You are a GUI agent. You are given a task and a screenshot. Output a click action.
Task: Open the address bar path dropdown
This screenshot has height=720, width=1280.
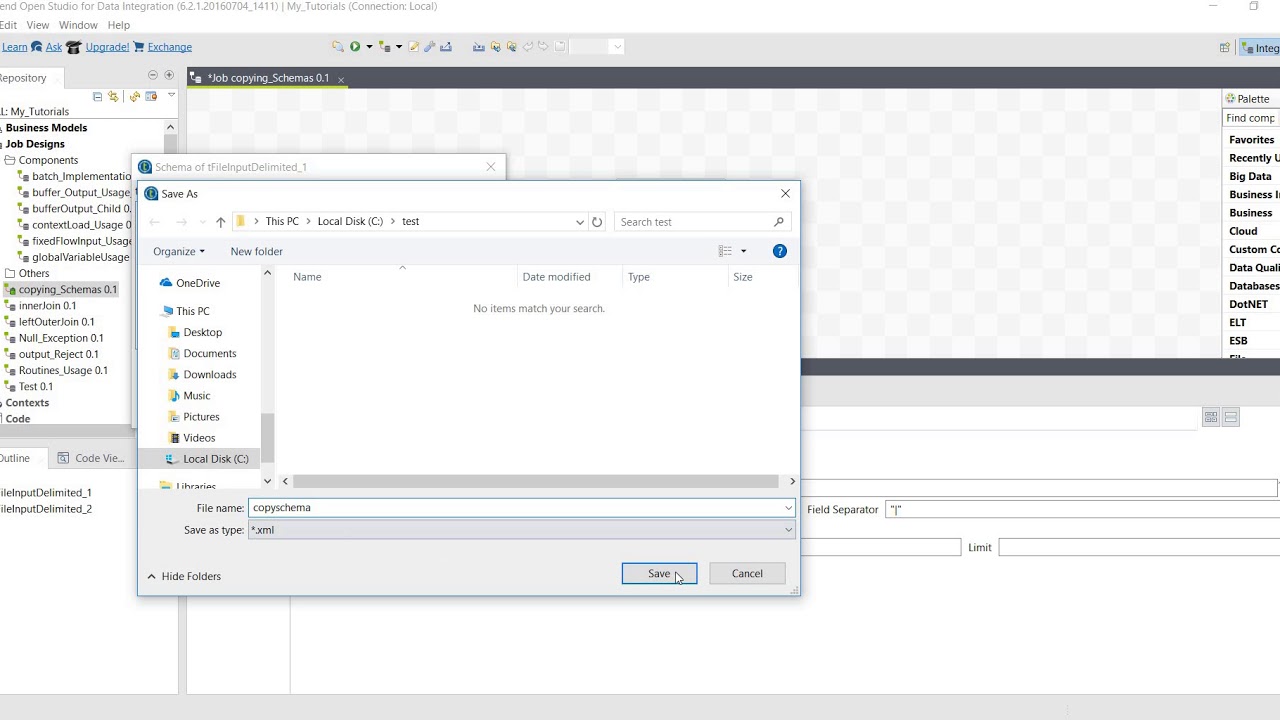point(579,222)
